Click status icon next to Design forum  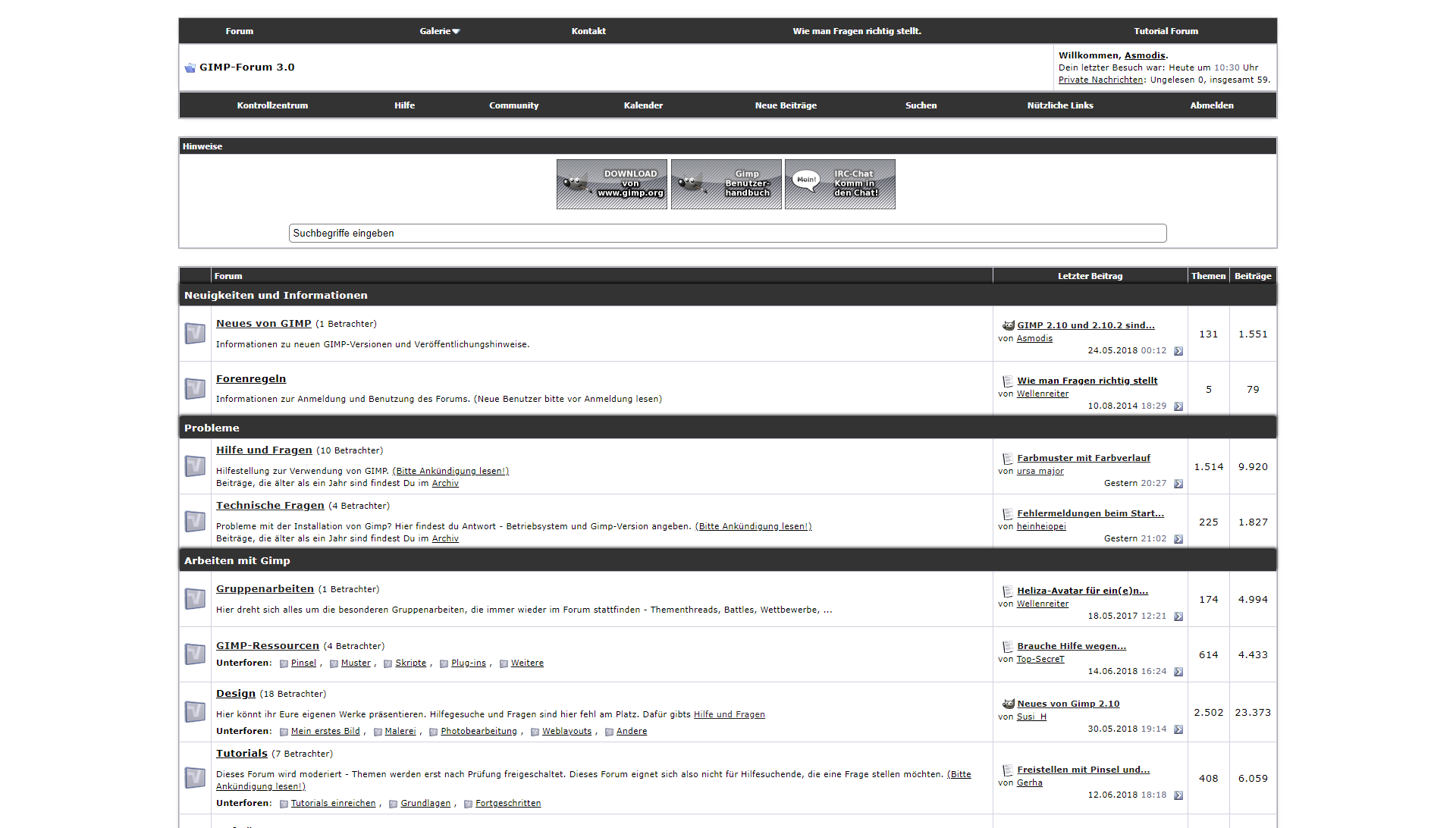pos(195,712)
